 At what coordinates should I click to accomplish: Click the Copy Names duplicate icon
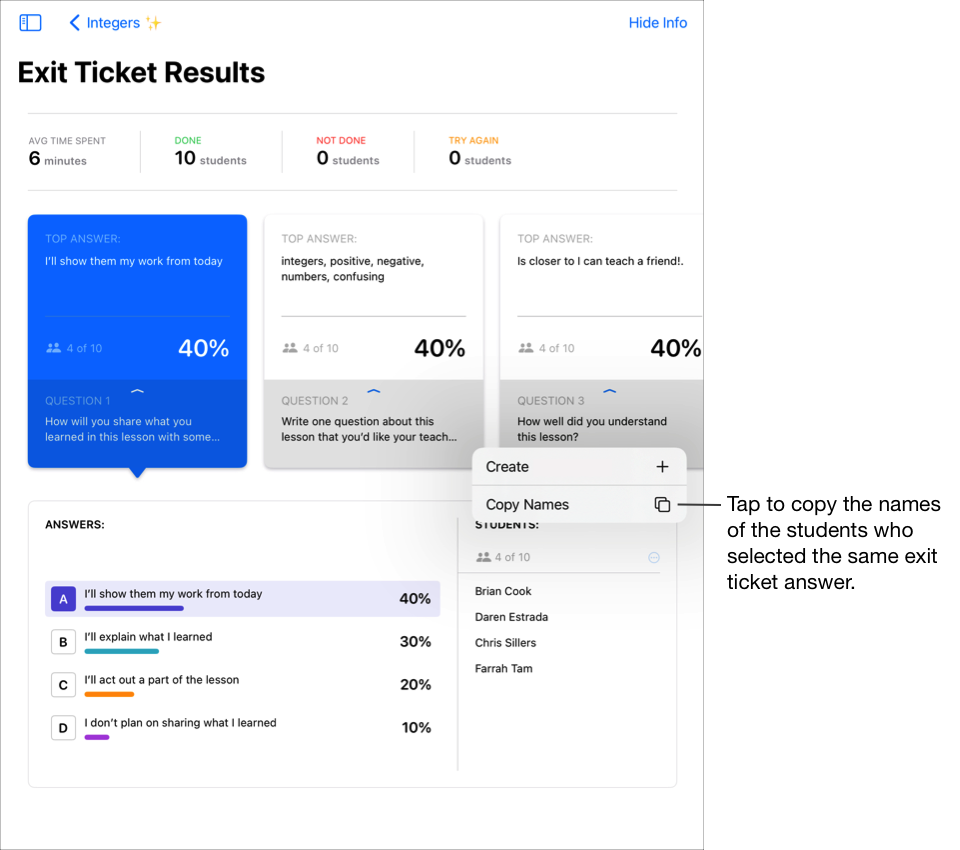pos(662,505)
